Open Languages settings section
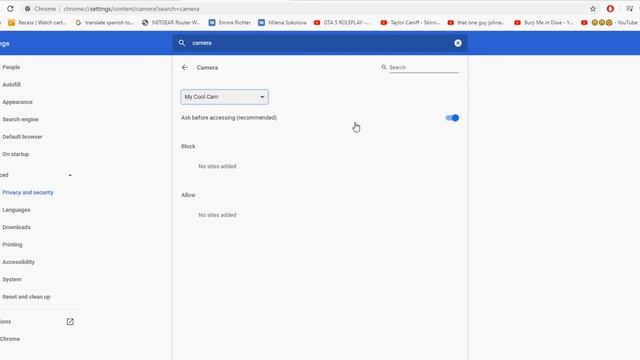This screenshot has width=640, height=360. (16, 210)
